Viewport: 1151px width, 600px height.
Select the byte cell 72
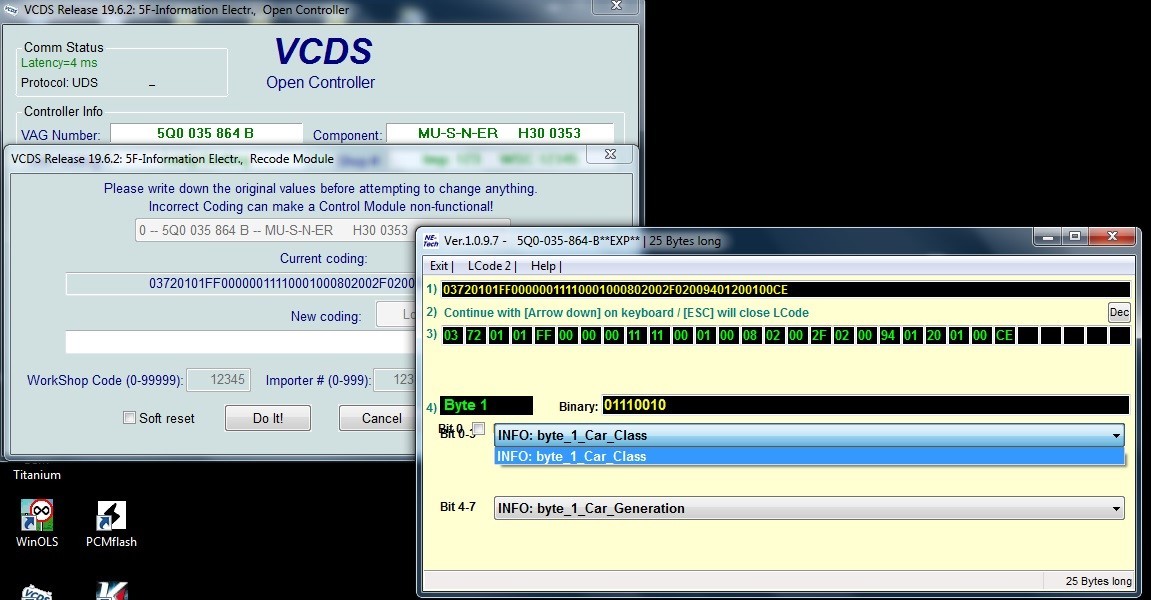474,336
